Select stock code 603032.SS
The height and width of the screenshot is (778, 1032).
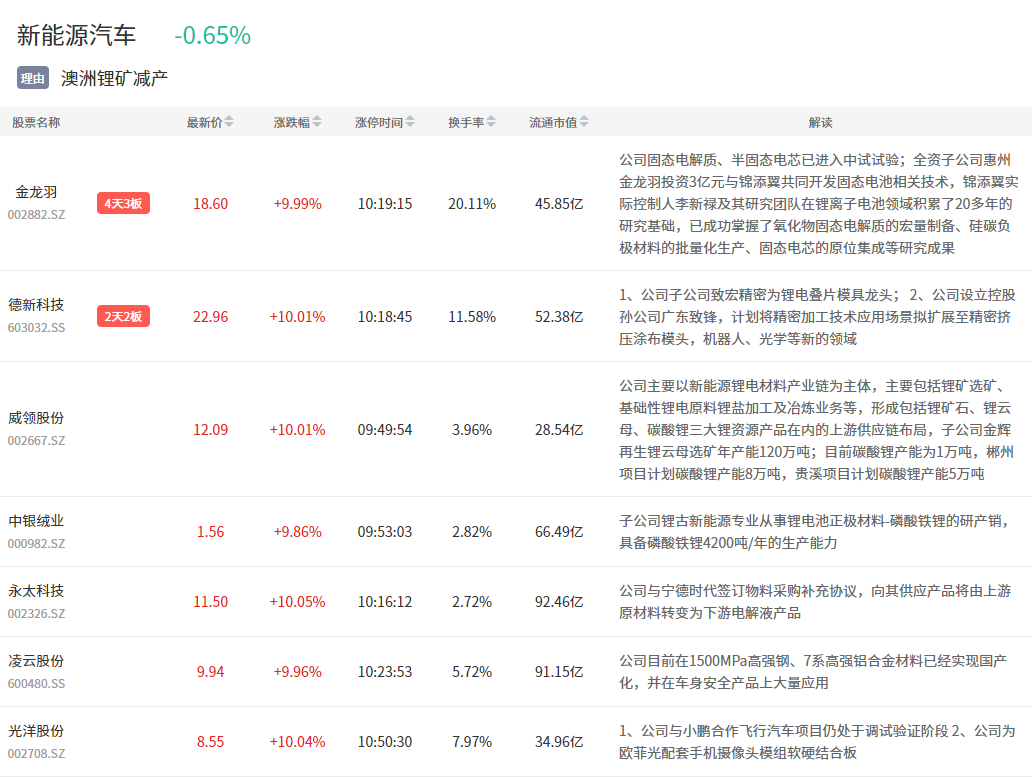pyautogui.click(x=36, y=328)
